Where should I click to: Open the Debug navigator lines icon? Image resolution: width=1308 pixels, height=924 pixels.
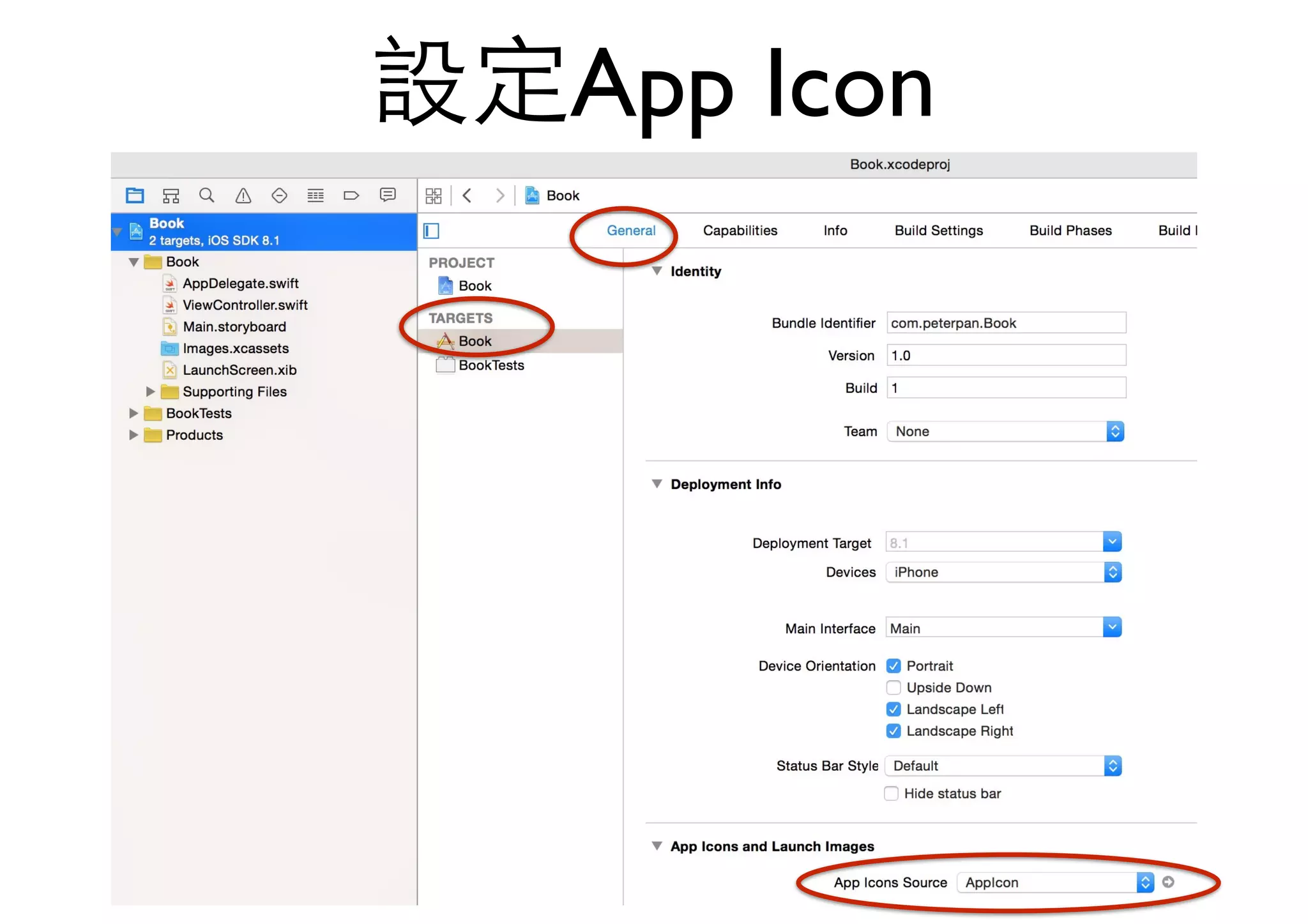point(316,195)
